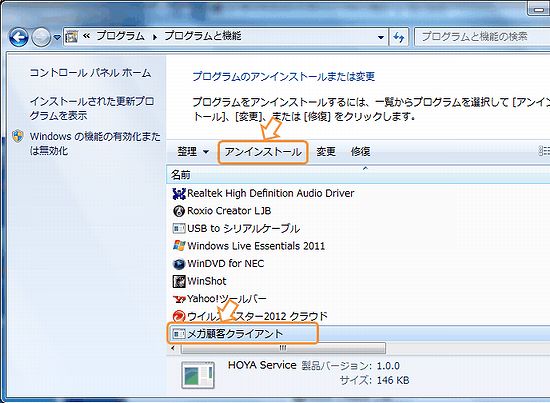Click the shield icon next to Windows features

[18, 136]
